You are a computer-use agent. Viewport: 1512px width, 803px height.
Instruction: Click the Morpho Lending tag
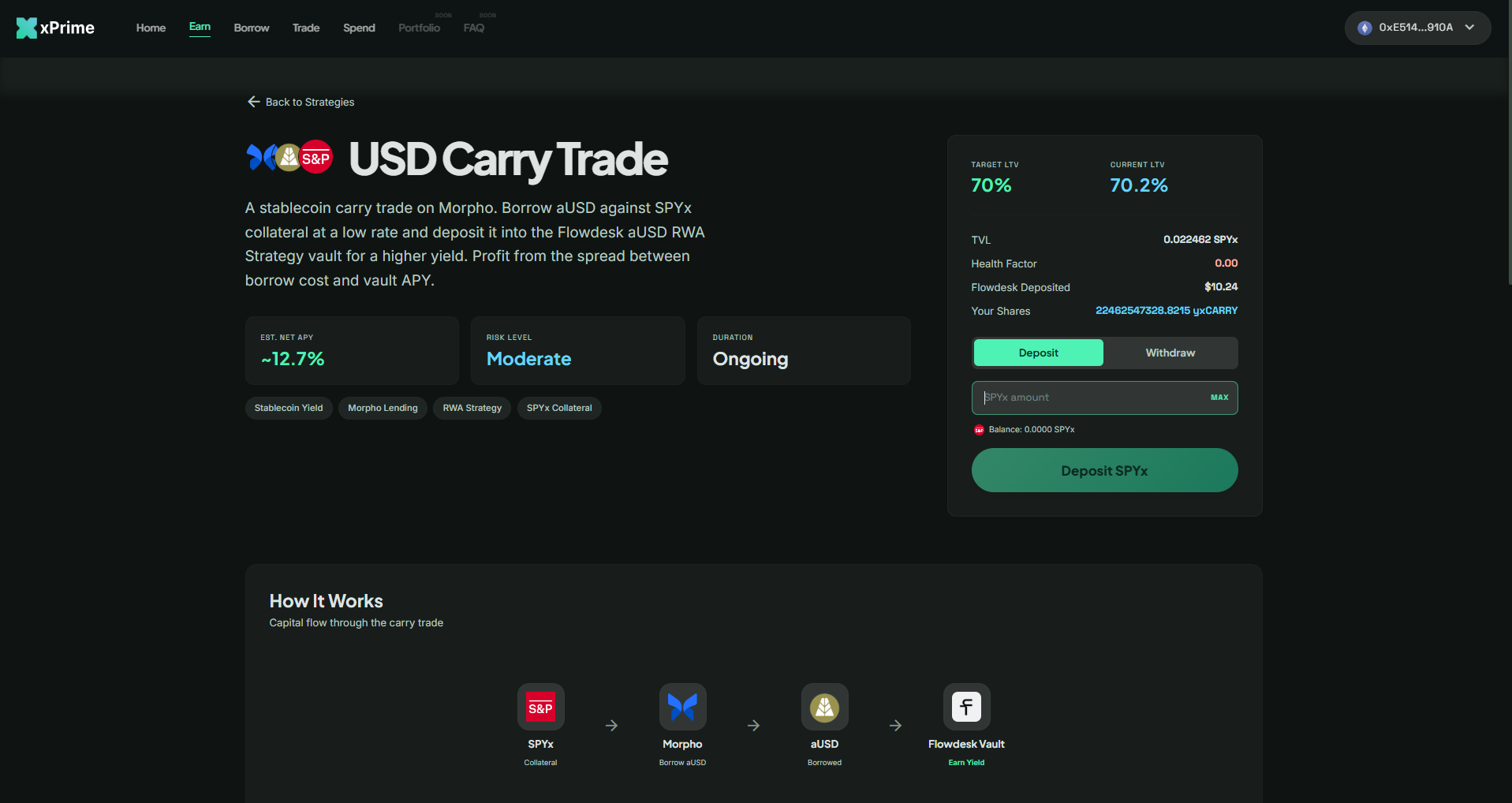[x=383, y=408]
